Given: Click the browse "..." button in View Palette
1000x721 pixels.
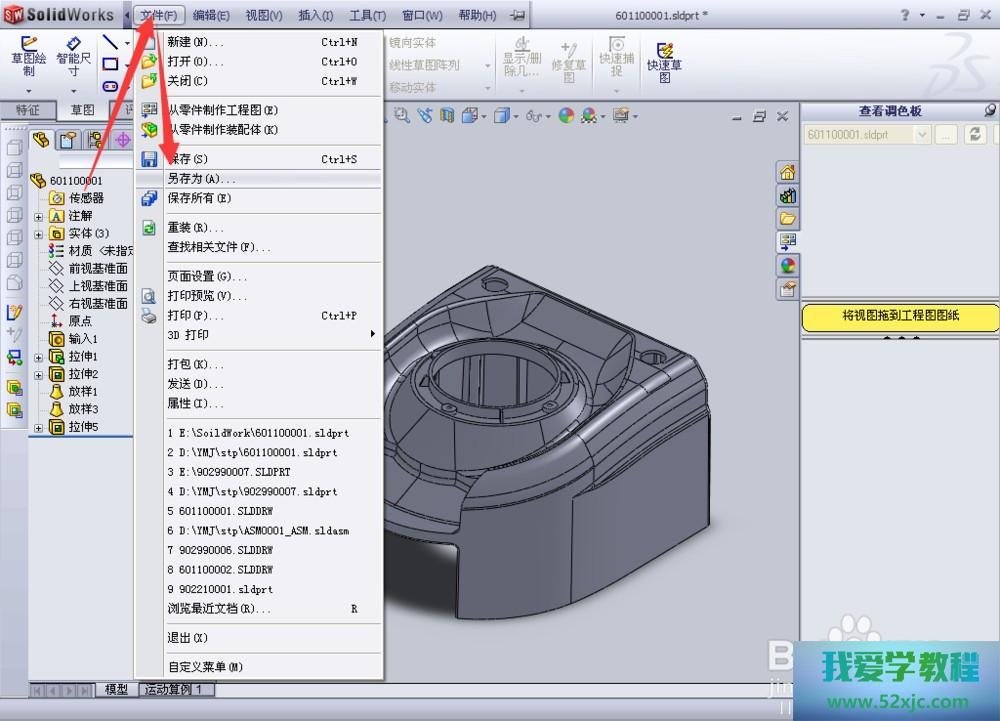Looking at the screenshot, I should [x=946, y=135].
